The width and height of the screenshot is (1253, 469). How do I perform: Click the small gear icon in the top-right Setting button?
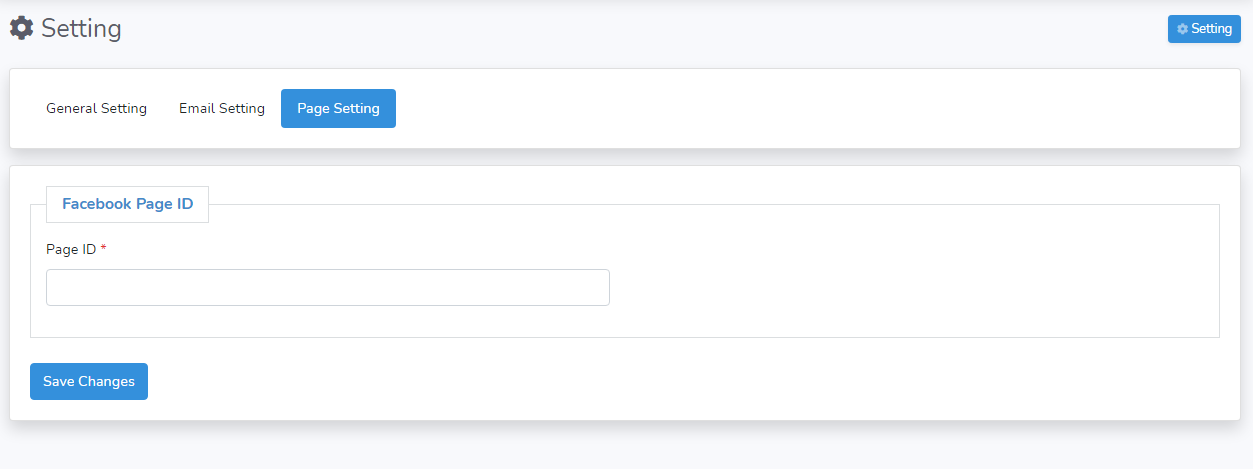[1182, 29]
